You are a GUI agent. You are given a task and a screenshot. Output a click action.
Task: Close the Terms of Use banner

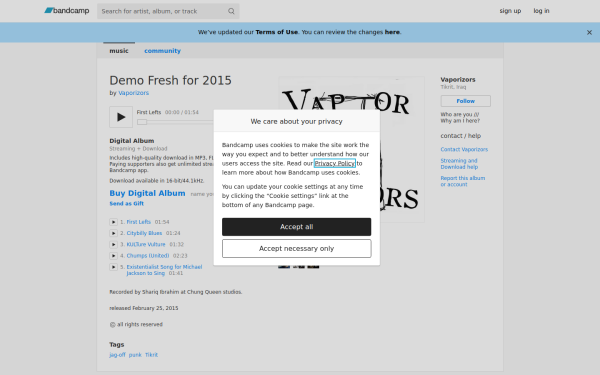589,33
